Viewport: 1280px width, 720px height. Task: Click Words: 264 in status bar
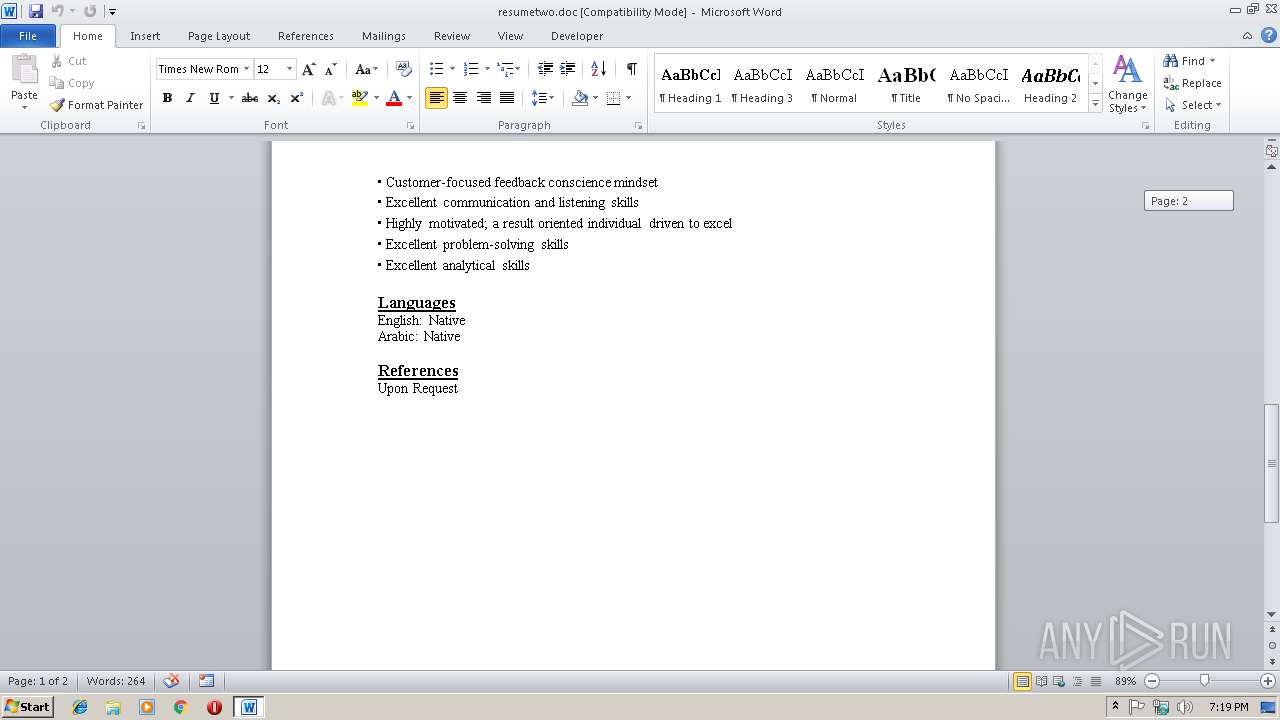pyautogui.click(x=116, y=681)
